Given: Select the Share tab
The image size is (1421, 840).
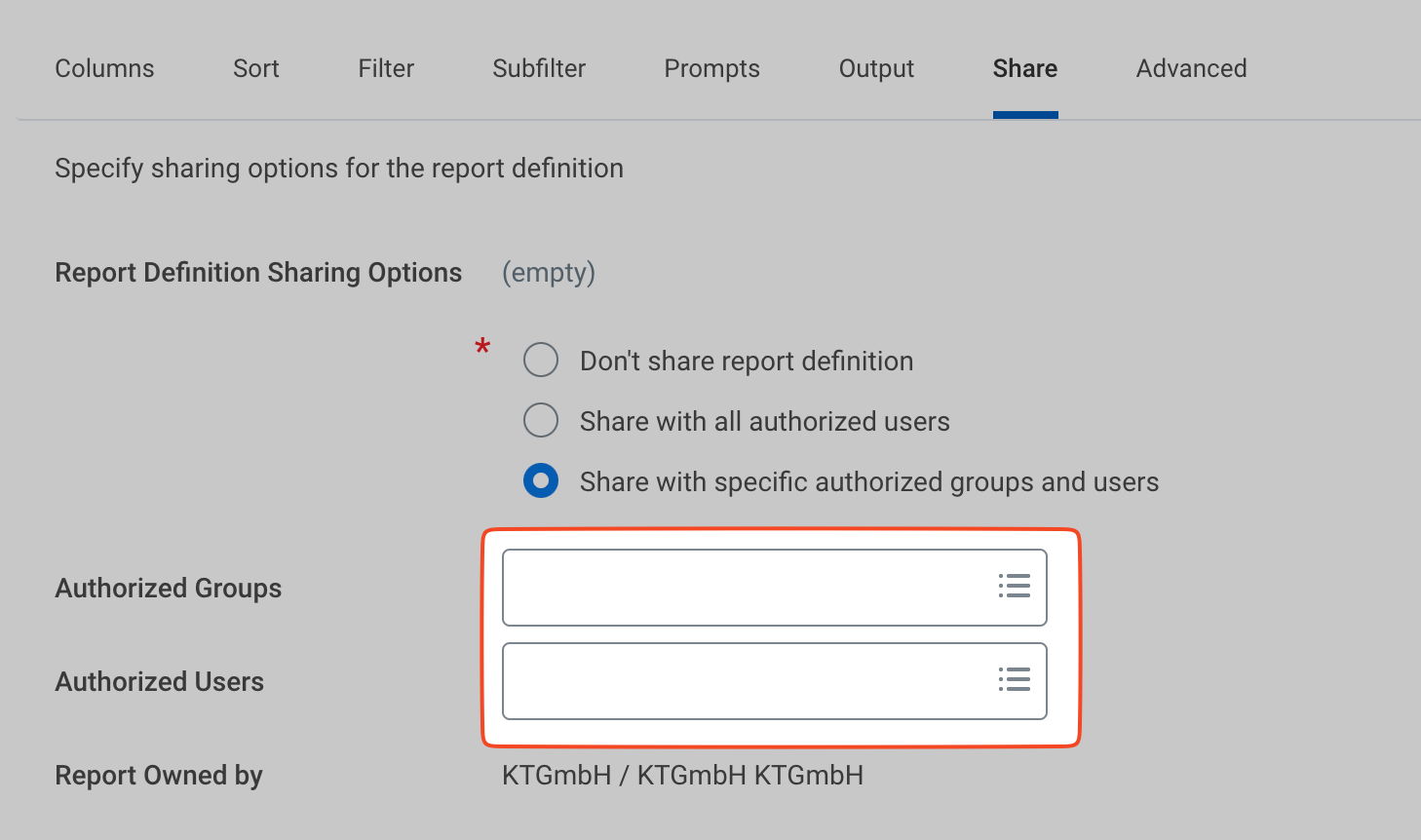Looking at the screenshot, I should point(1024,68).
